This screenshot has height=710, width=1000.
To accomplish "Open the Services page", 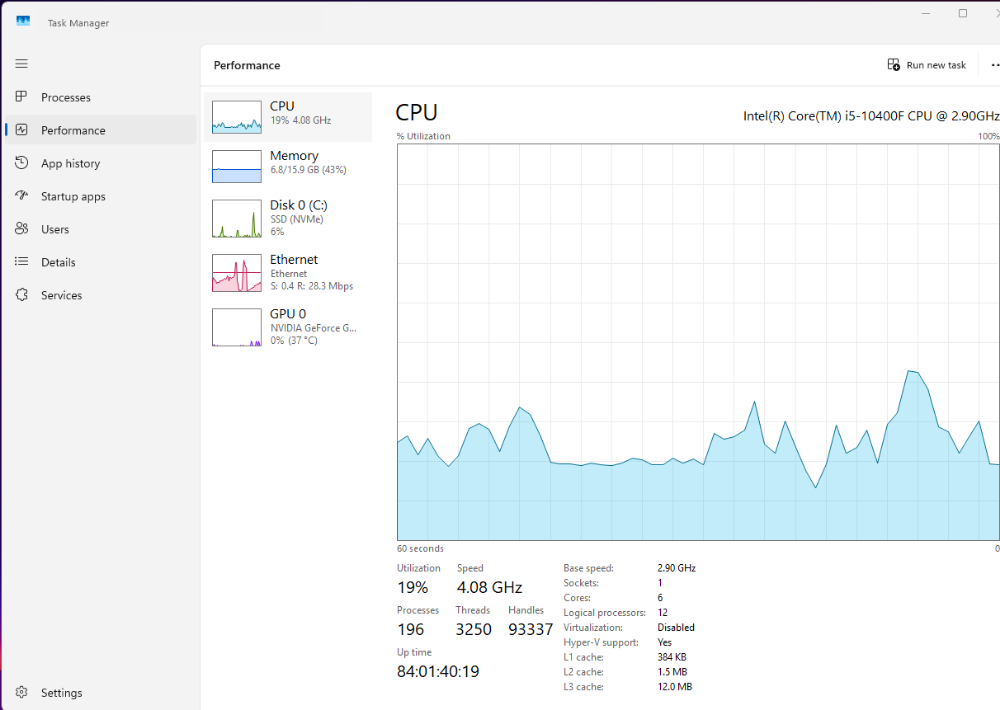I will coord(101,295).
